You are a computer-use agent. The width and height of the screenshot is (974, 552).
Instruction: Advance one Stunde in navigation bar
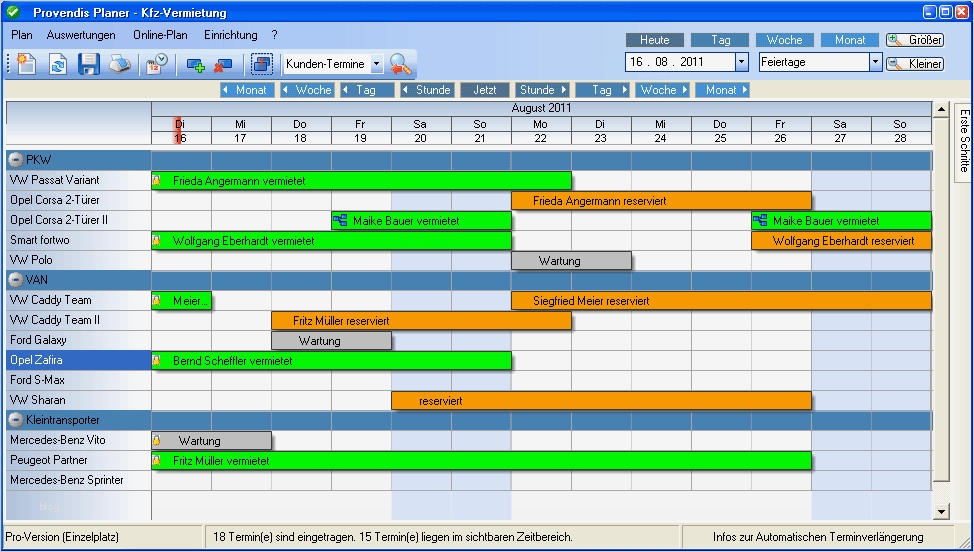click(x=542, y=90)
